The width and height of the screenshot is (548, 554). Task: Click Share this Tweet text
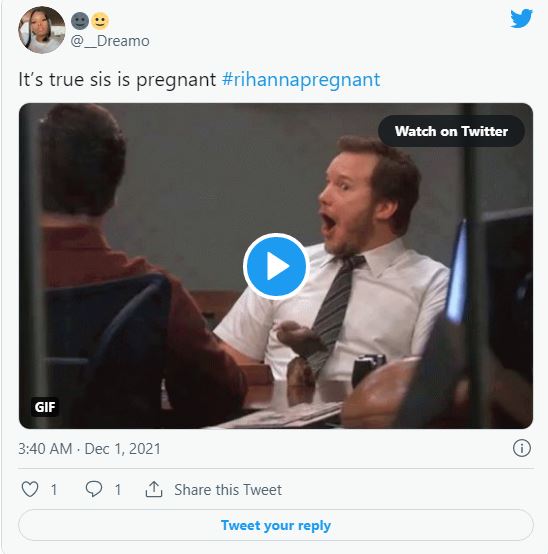click(x=228, y=490)
